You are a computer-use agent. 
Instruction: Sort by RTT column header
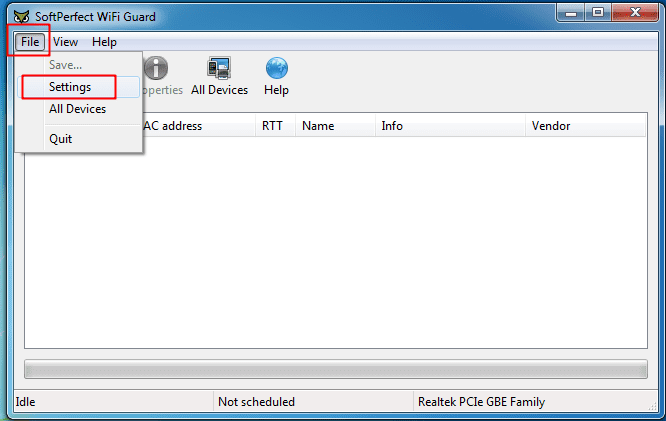[275, 126]
